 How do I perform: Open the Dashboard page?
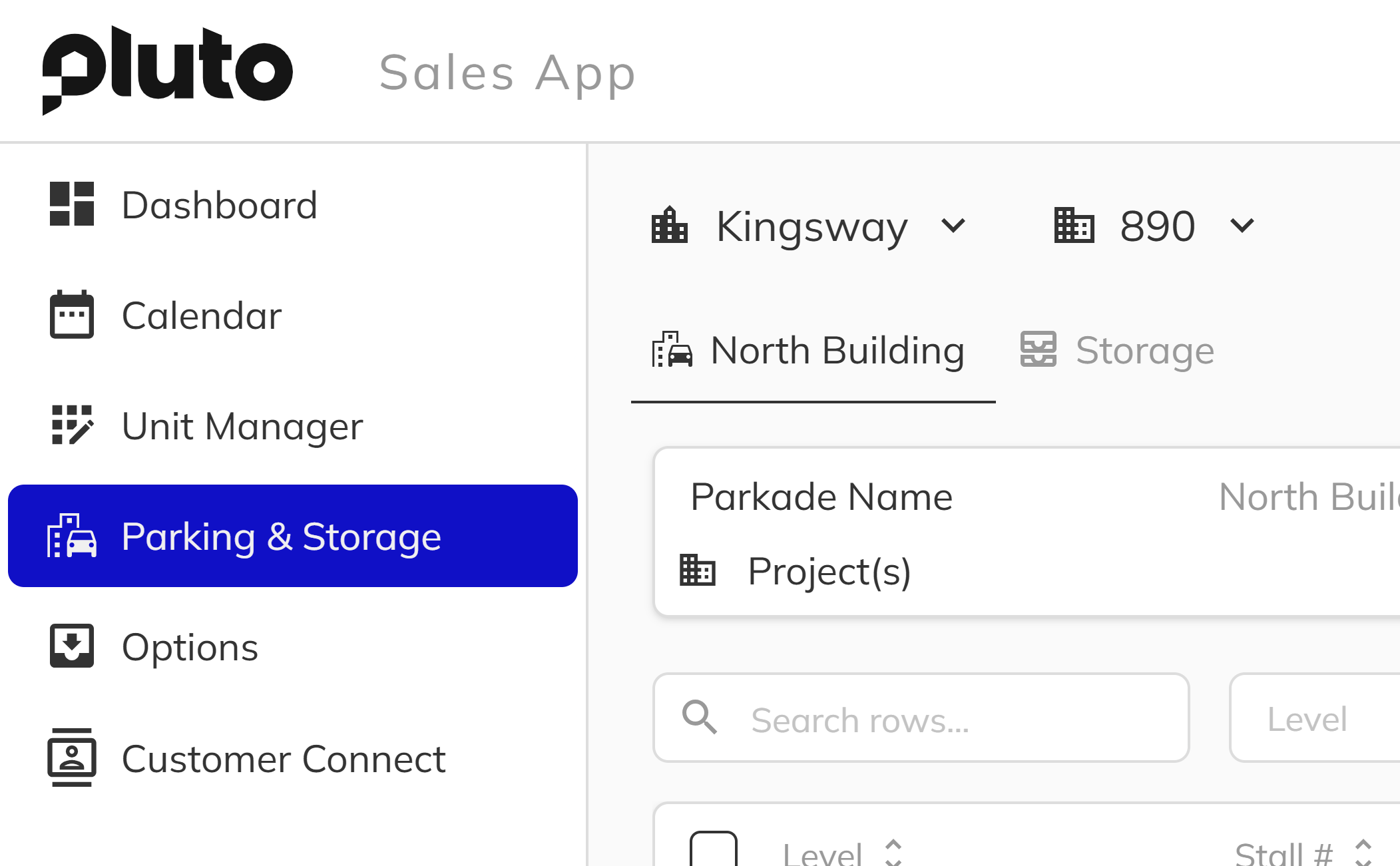220,204
